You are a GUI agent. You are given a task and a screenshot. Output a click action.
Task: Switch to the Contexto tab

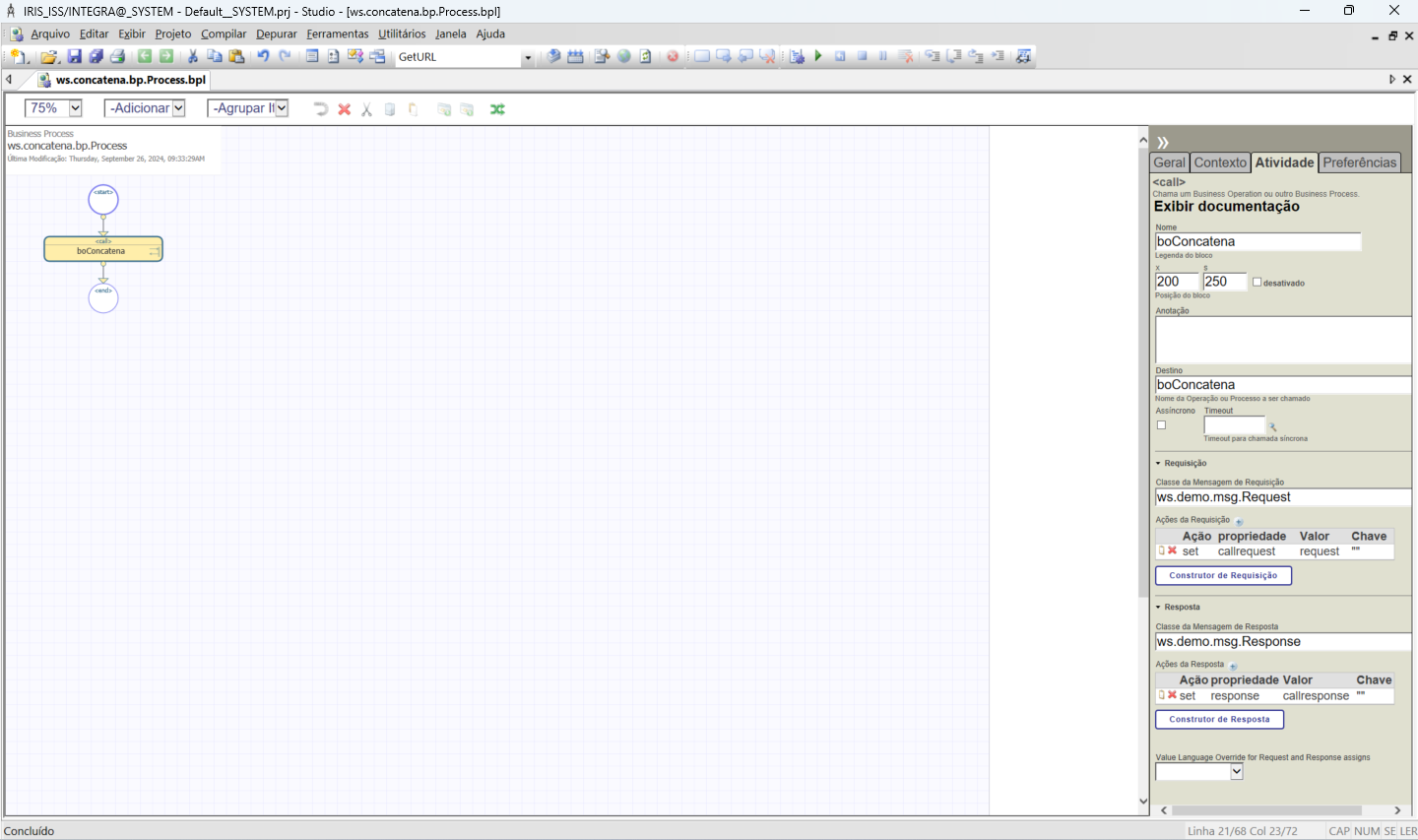pyautogui.click(x=1220, y=162)
